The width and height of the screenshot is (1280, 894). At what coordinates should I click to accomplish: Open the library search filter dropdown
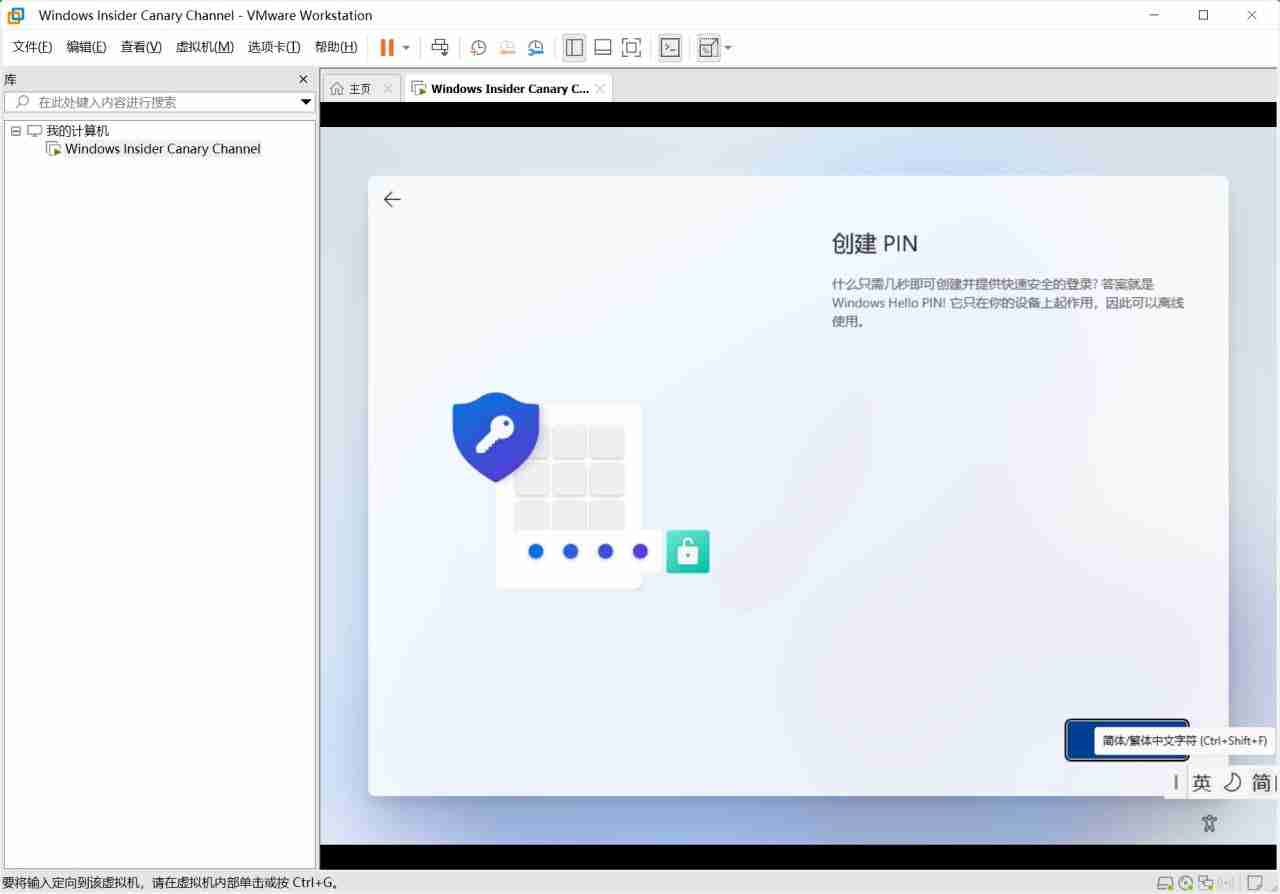(306, 101)
